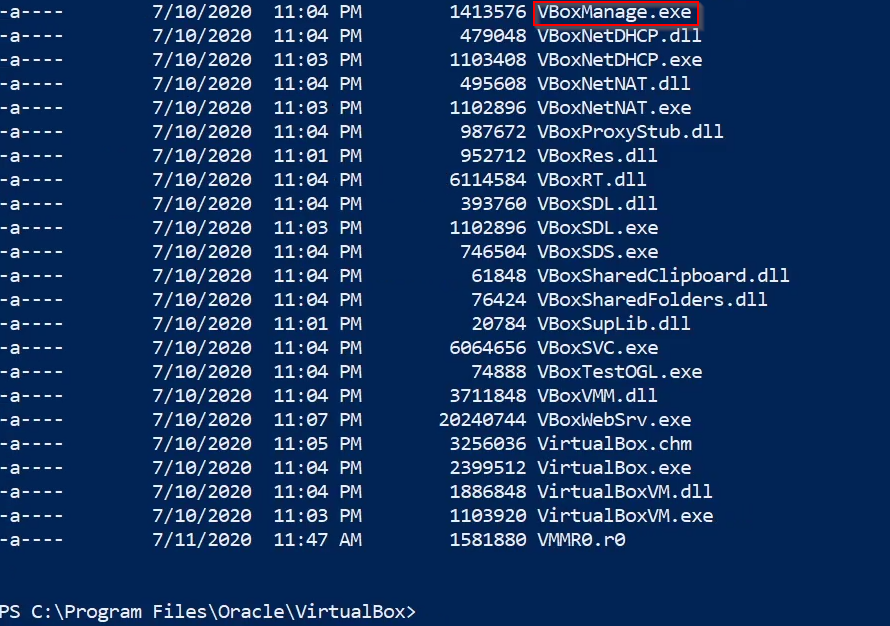Click the VirtualBox.chm help file name
The width and height of the screenshot is (890, 626).
615,444
